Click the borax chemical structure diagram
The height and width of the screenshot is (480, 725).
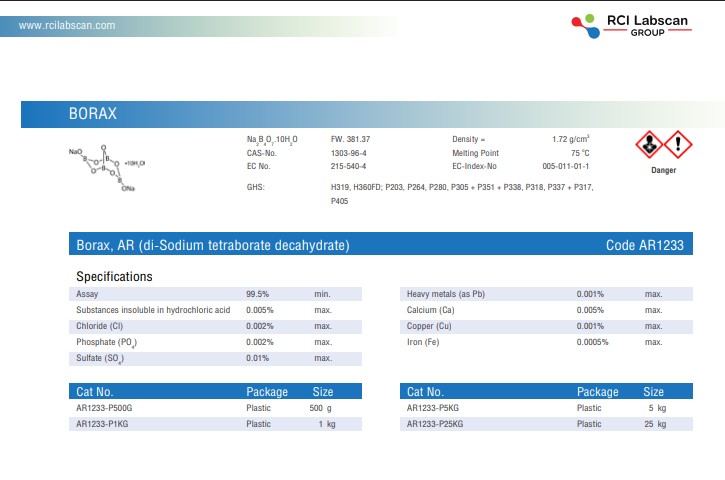108,166
